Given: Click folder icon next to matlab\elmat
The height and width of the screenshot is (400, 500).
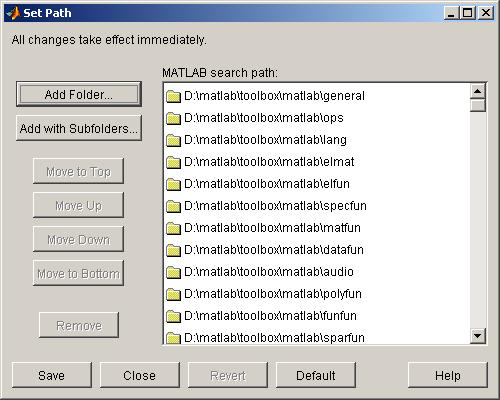Looking at the screenshot, I should coord(173,162).
